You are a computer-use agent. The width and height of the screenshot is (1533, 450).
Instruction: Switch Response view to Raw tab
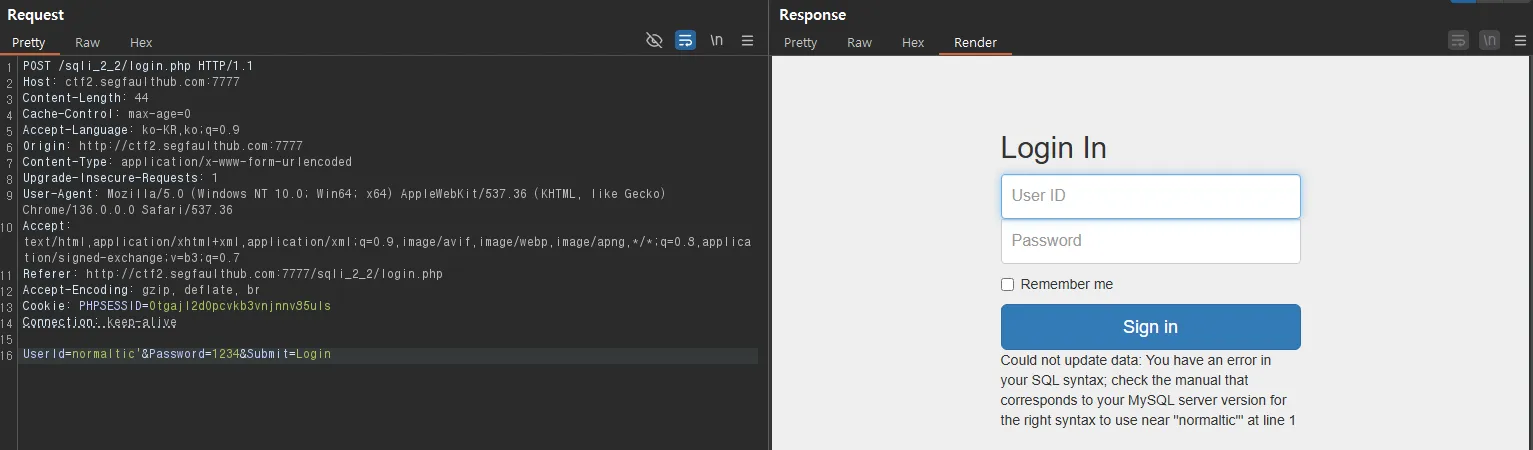[x=859, y=43]
